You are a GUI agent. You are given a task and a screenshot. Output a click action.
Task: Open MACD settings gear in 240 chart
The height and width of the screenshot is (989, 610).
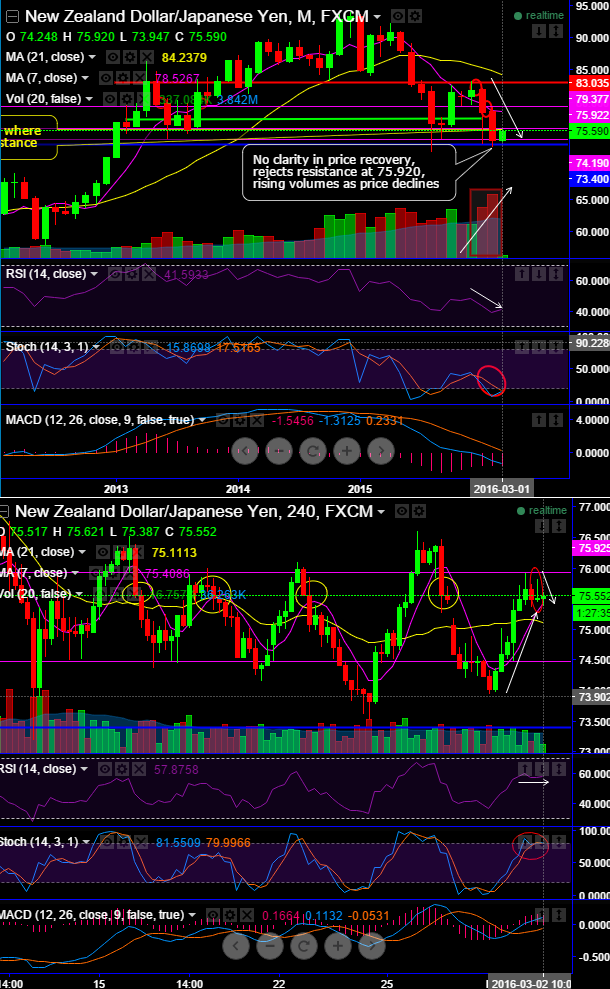tap(230, 915)
